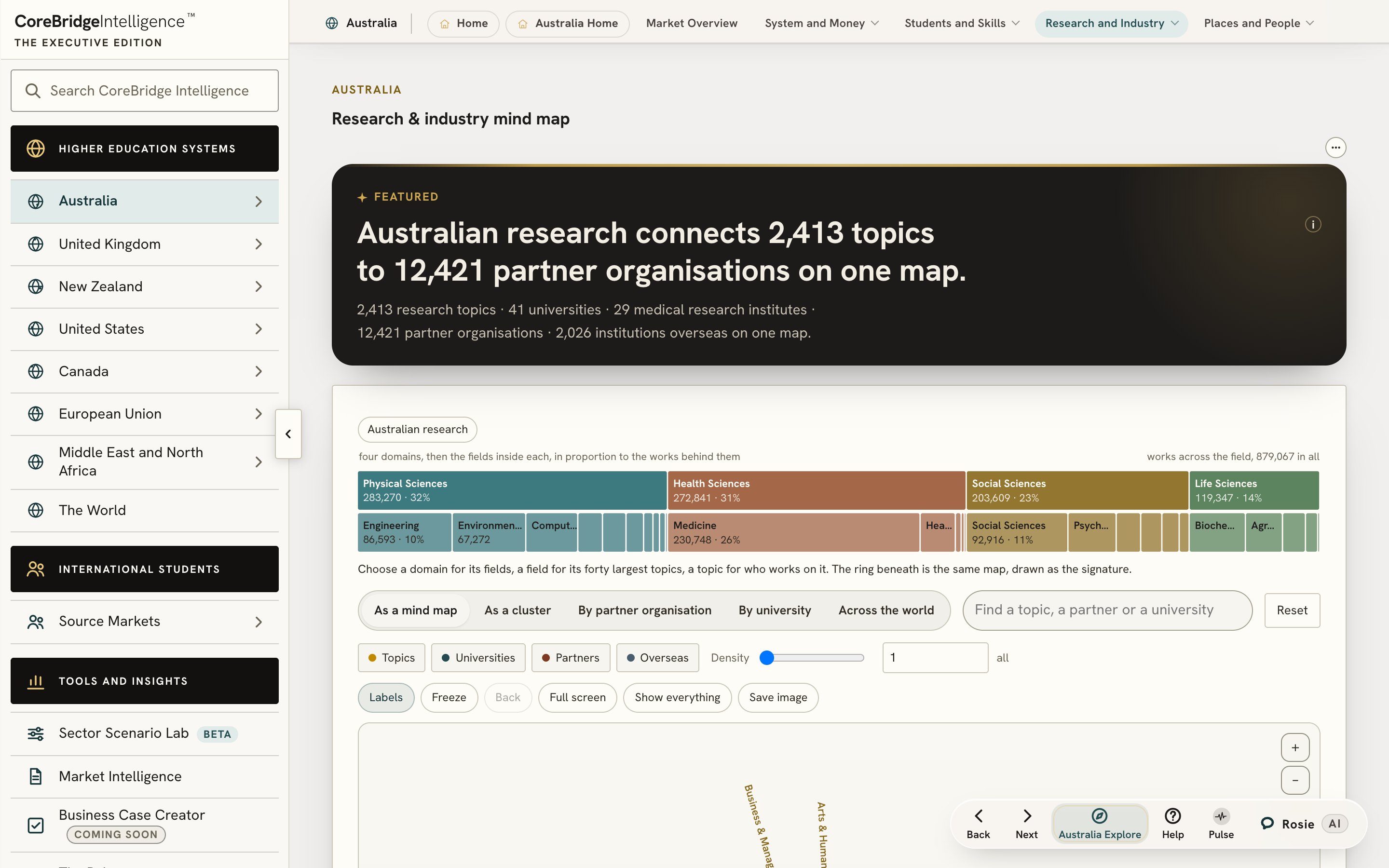This screenshot has width=1389, height=868.
Task: Click the document icon beside Market Intelligence
Action: point(36,777)
